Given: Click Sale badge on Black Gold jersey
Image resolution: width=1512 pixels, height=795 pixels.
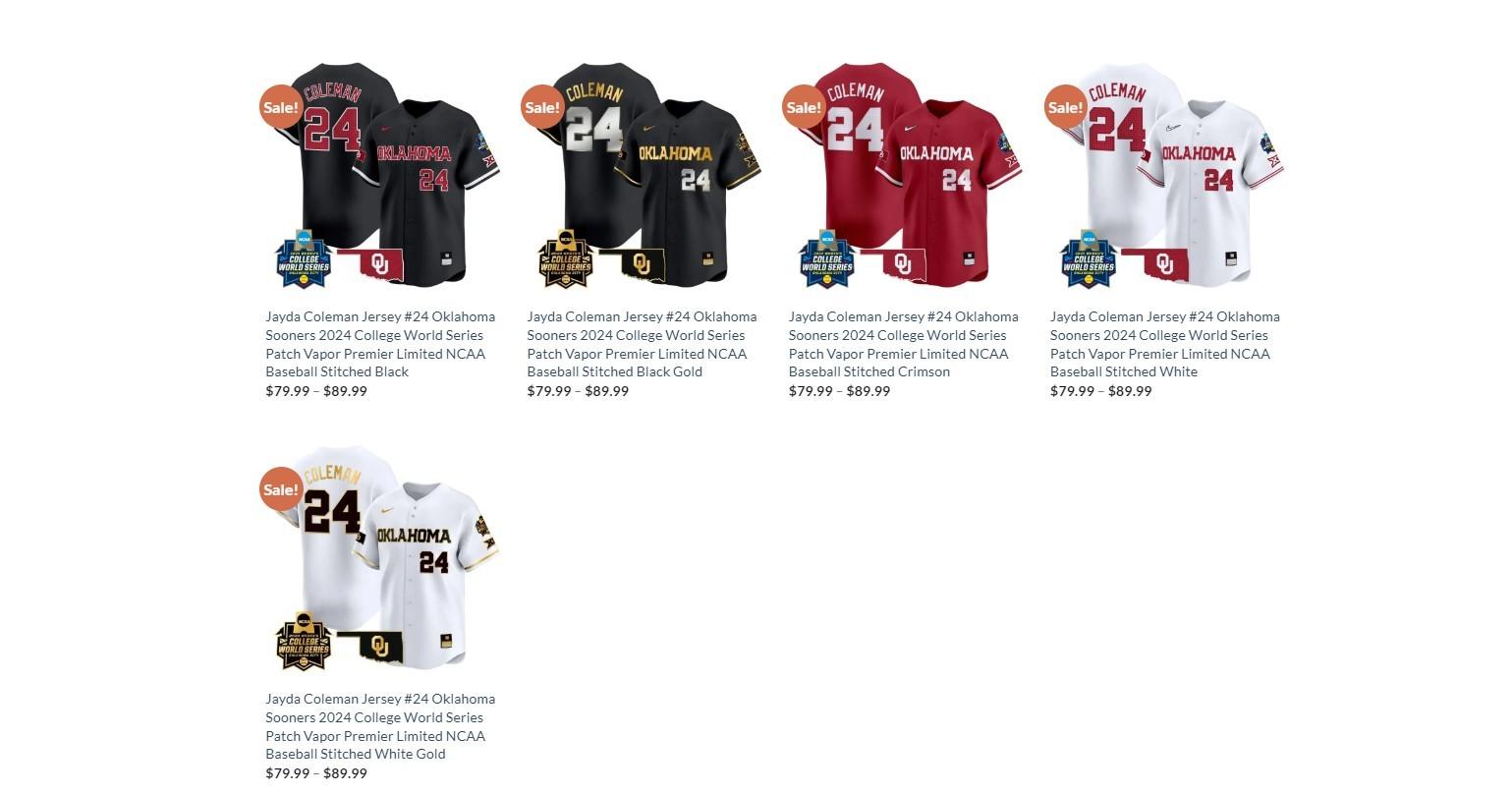Looking at the screenshot, I should click(x=542, y=107).
